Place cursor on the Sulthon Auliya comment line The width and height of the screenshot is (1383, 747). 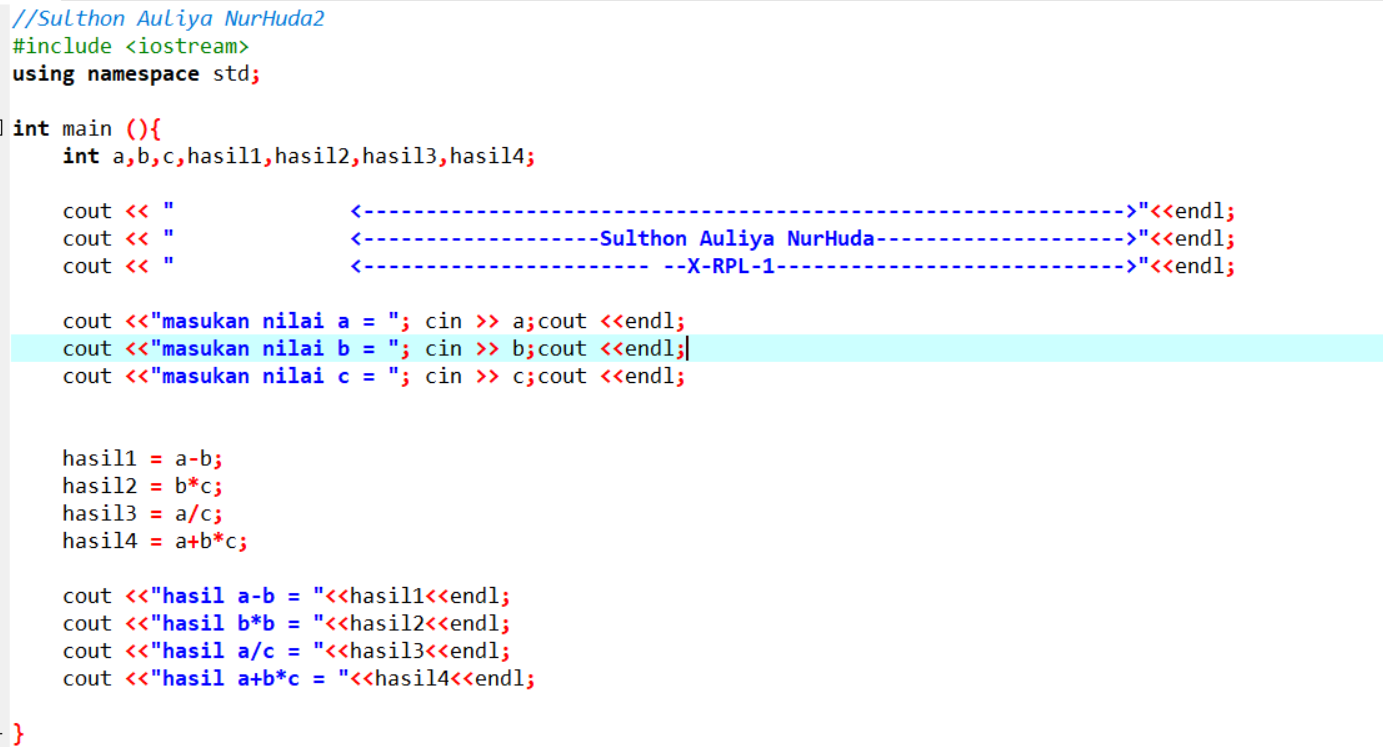(167, 18)
